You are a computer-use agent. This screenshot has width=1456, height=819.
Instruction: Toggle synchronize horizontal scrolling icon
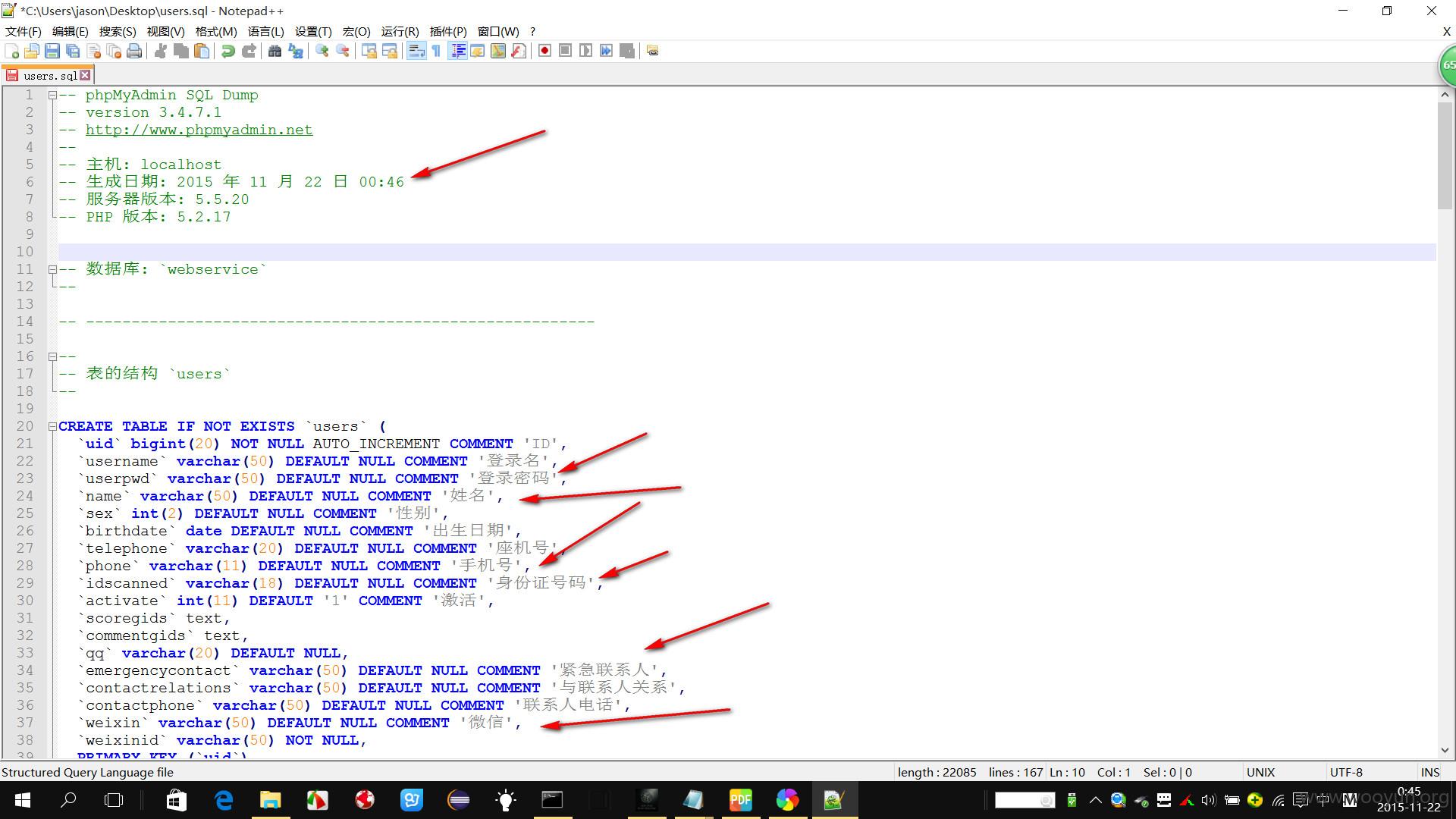tap(390, 51)
